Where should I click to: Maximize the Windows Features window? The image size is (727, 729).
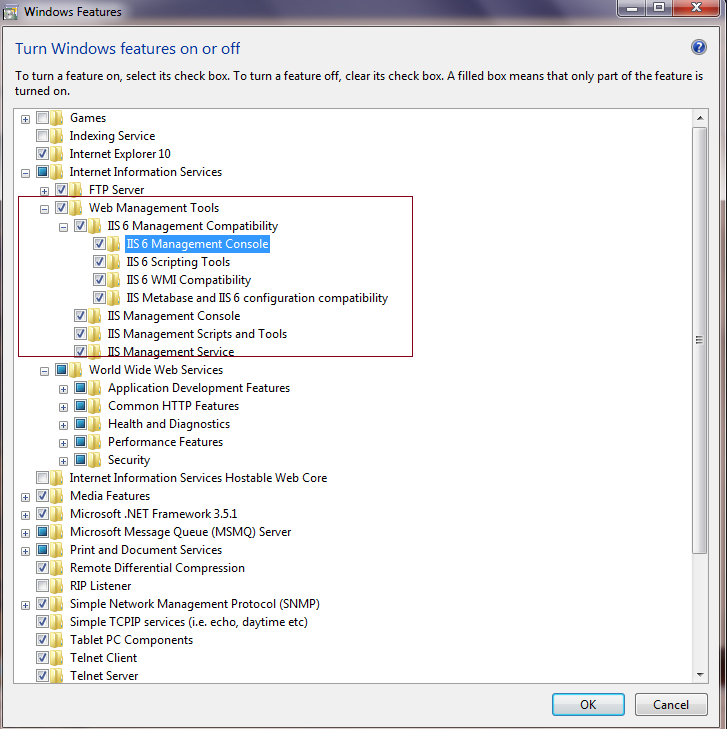tap(659, 8)
